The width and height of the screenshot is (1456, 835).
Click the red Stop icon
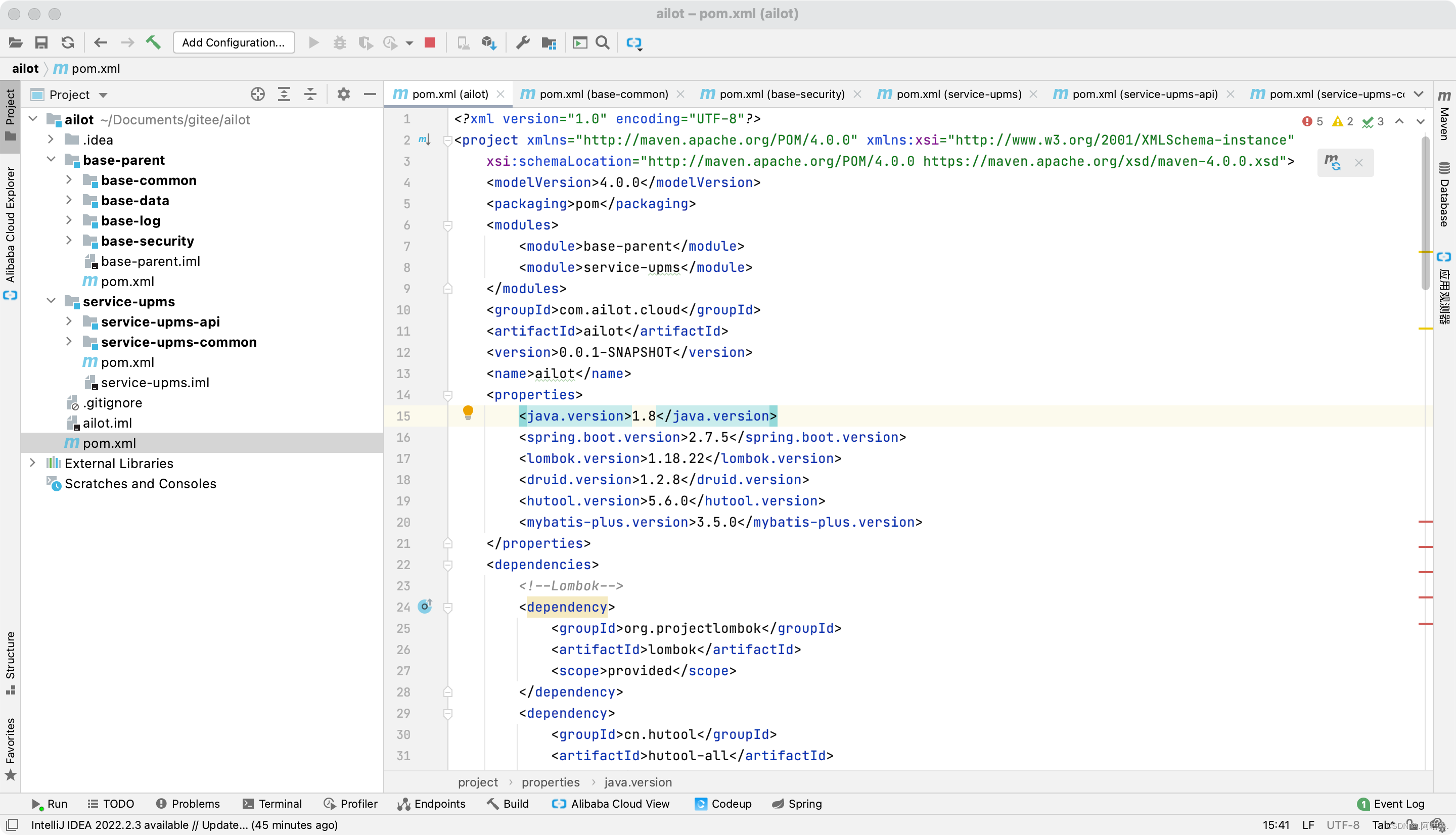(x=430, y=42)
